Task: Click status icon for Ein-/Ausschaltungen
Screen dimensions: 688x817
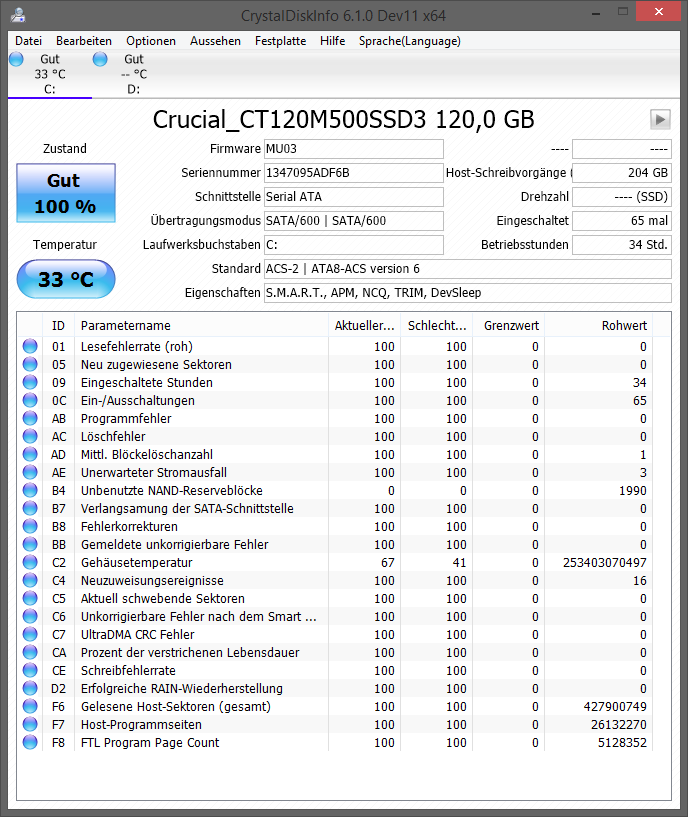Action: coord(30,400)
